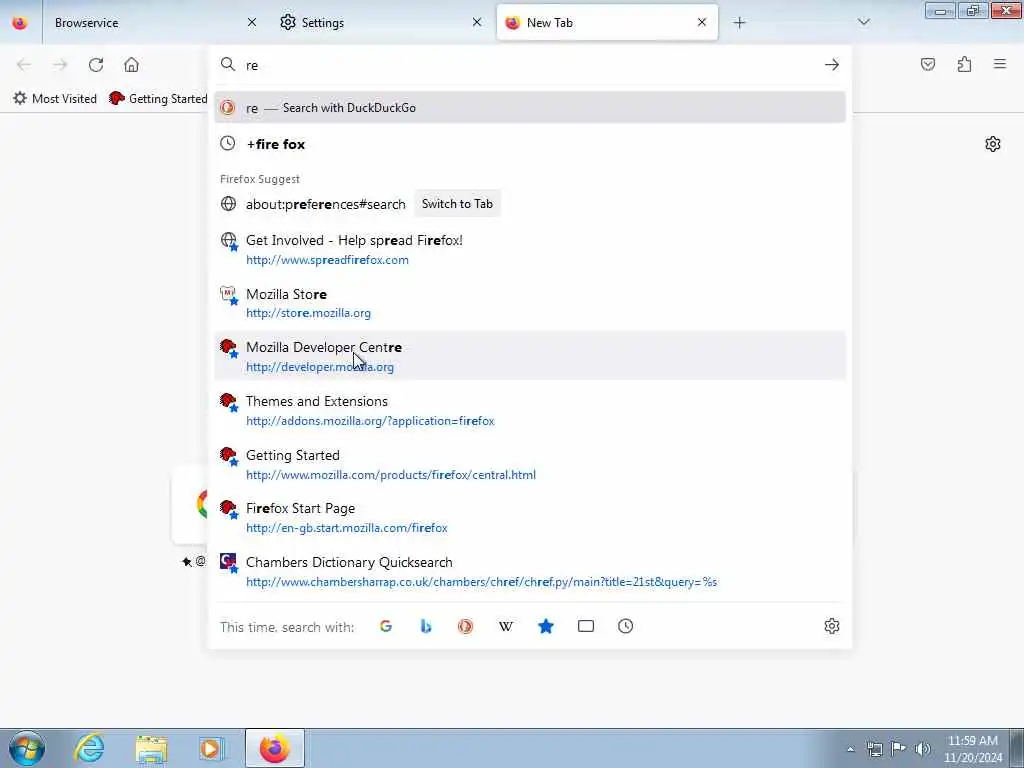Reload the page with the refresh icon
Viewport: 1024px width, 768px height.
pos(96,65)
